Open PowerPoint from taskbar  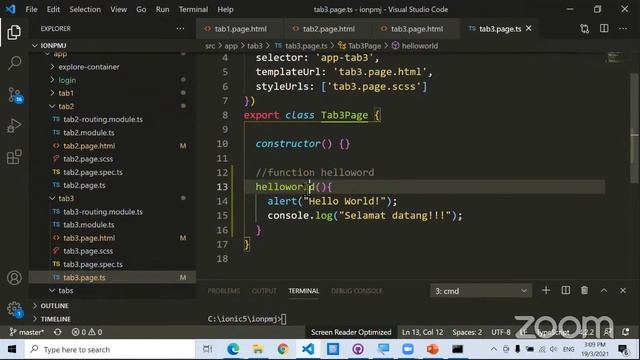(433, 349)
